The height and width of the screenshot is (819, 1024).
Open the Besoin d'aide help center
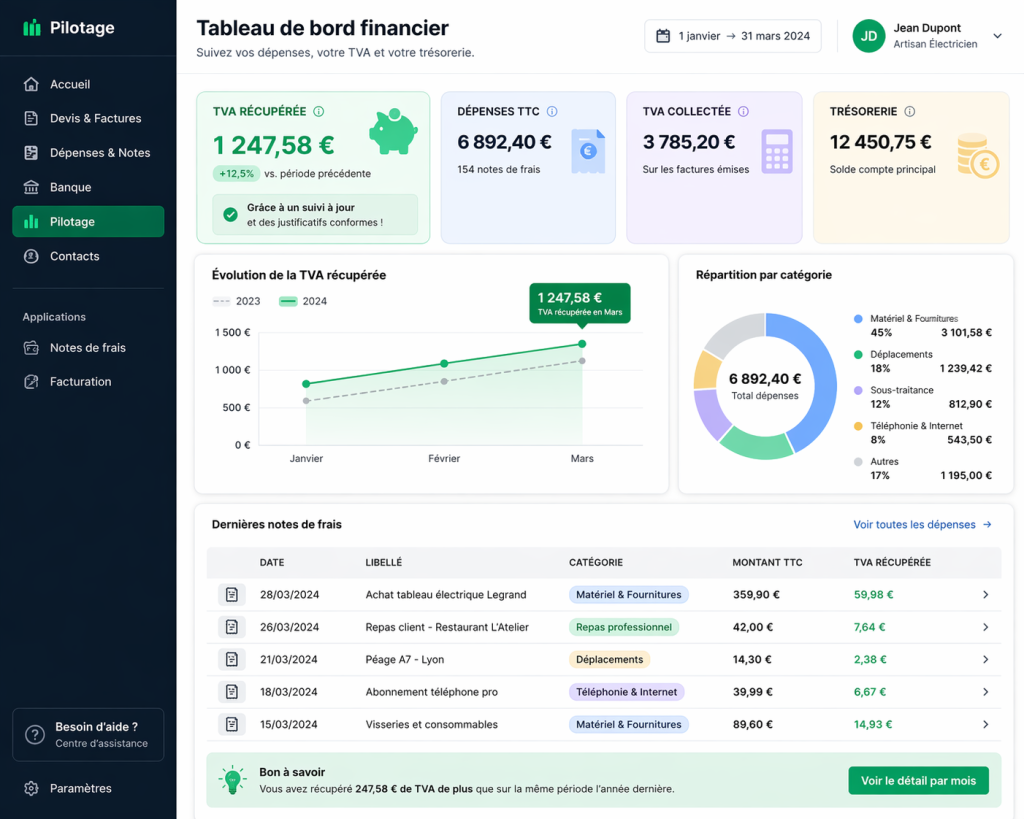(x=88, y=735)
